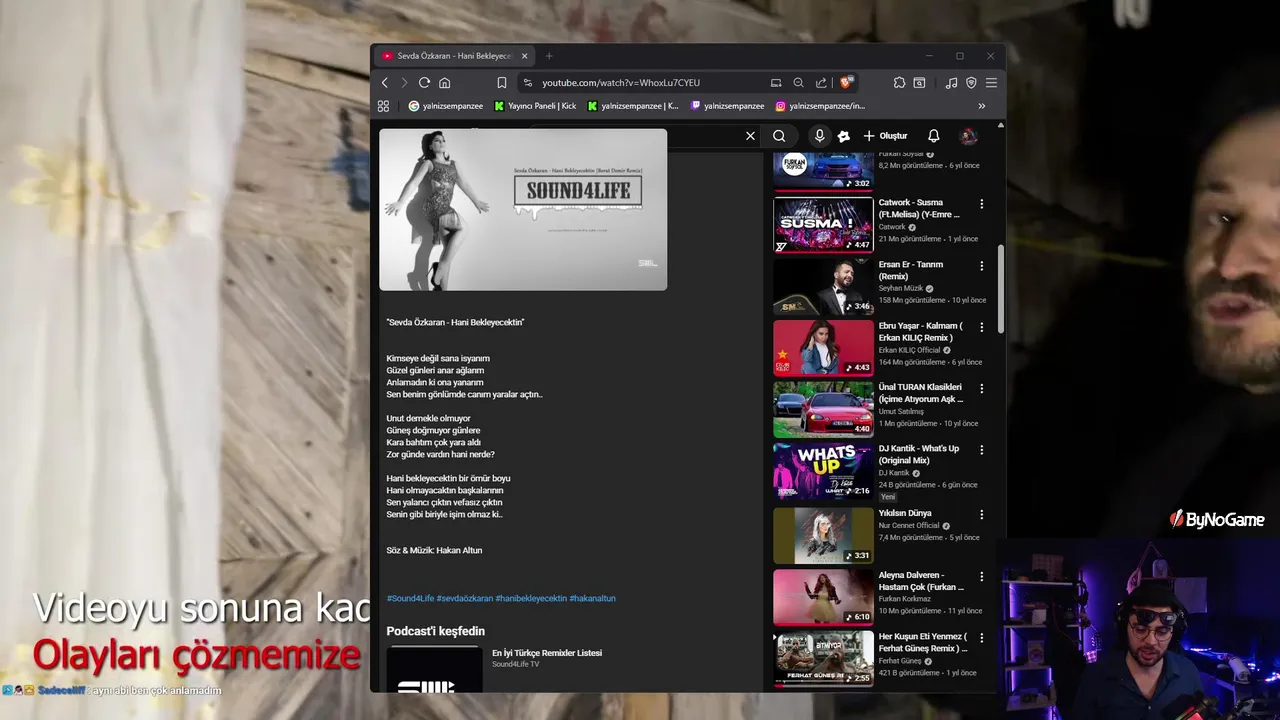Click Söz & Müzik: Hakan Altun text

tap(434, 550)
